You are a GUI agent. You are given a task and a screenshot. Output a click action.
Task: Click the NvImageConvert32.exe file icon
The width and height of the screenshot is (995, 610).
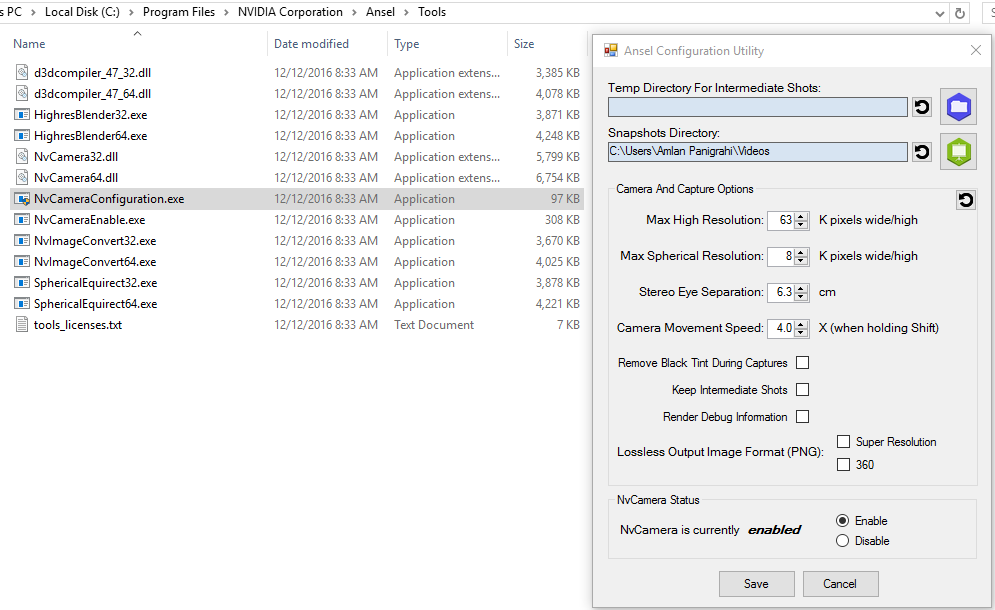pyautogui.click(x=22, y=241)
